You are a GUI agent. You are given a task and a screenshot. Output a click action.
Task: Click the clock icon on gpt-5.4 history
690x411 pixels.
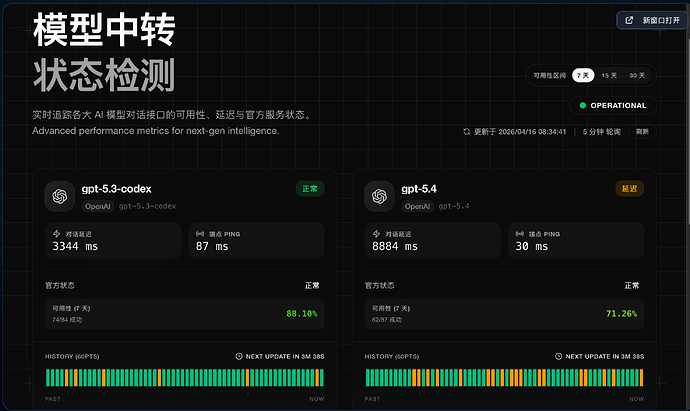[558, 356]
